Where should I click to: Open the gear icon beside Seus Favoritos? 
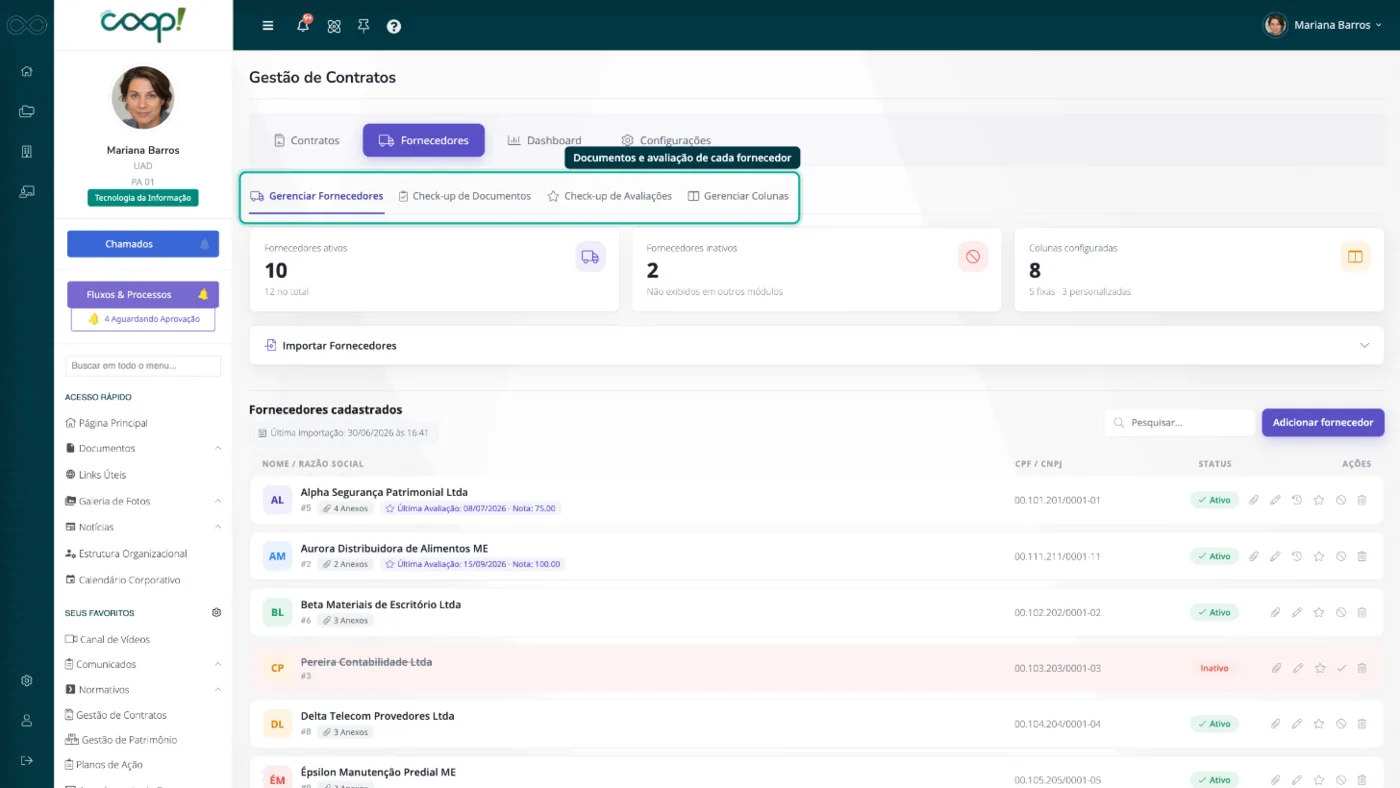point(216,613)
